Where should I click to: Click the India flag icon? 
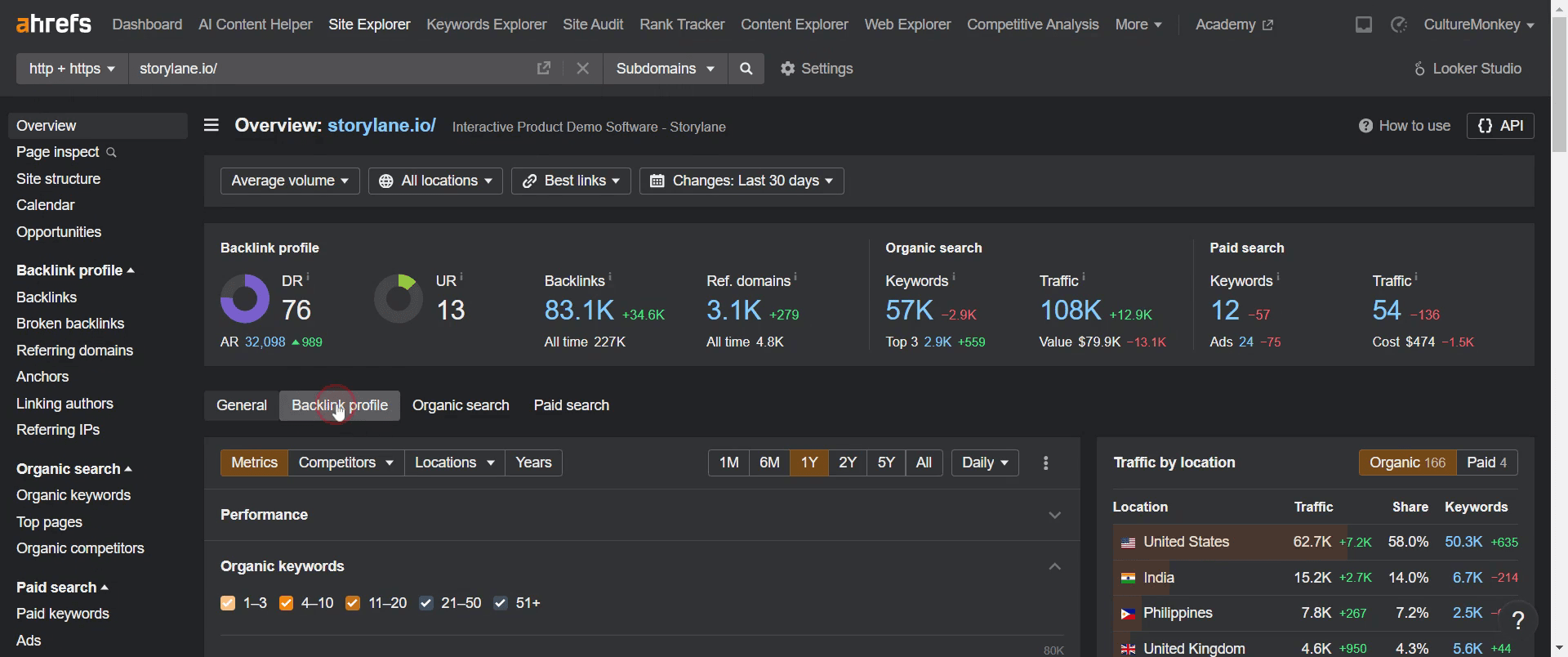pos(1128,578)
